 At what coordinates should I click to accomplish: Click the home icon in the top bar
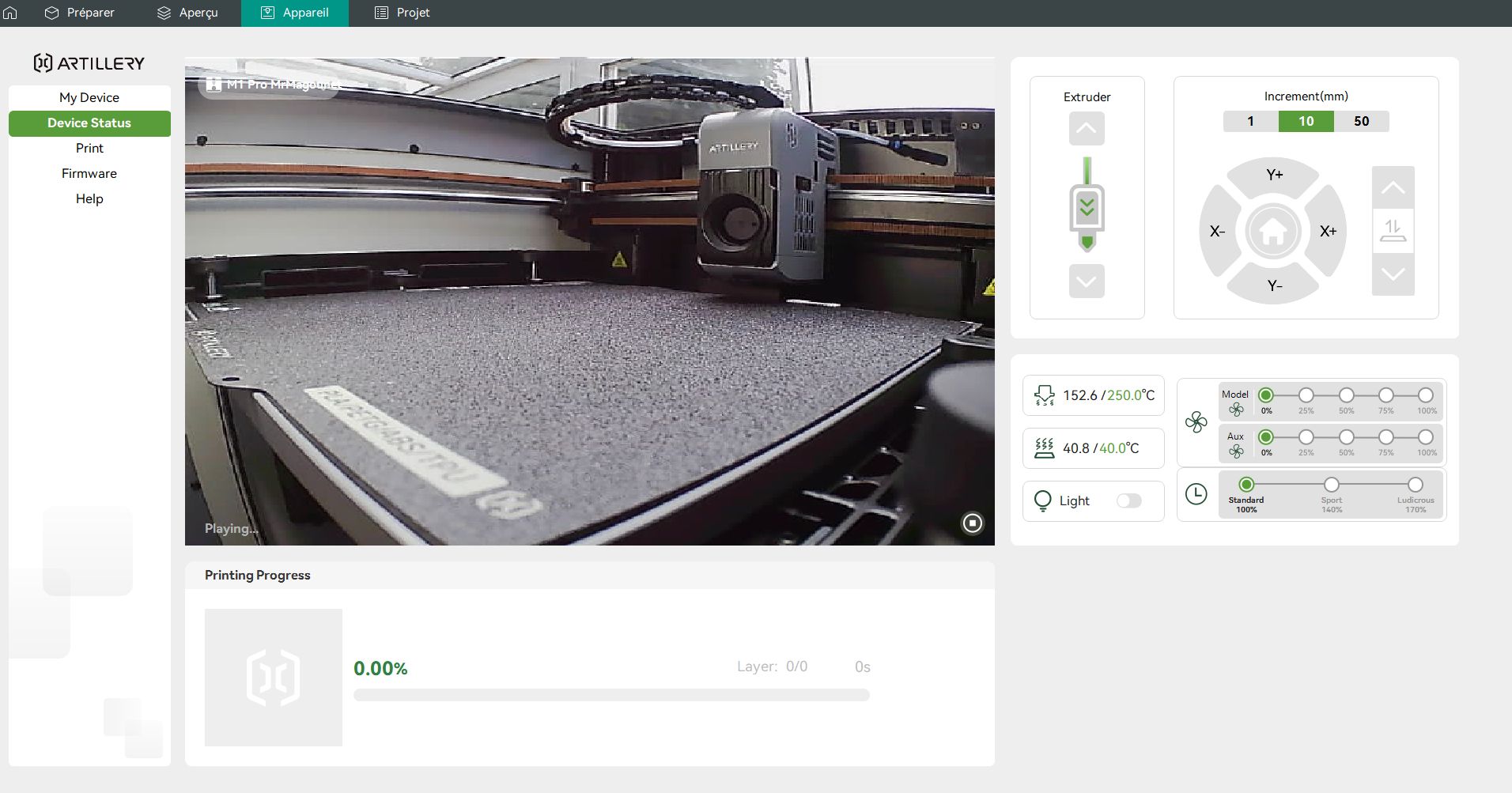click(10, 13)
